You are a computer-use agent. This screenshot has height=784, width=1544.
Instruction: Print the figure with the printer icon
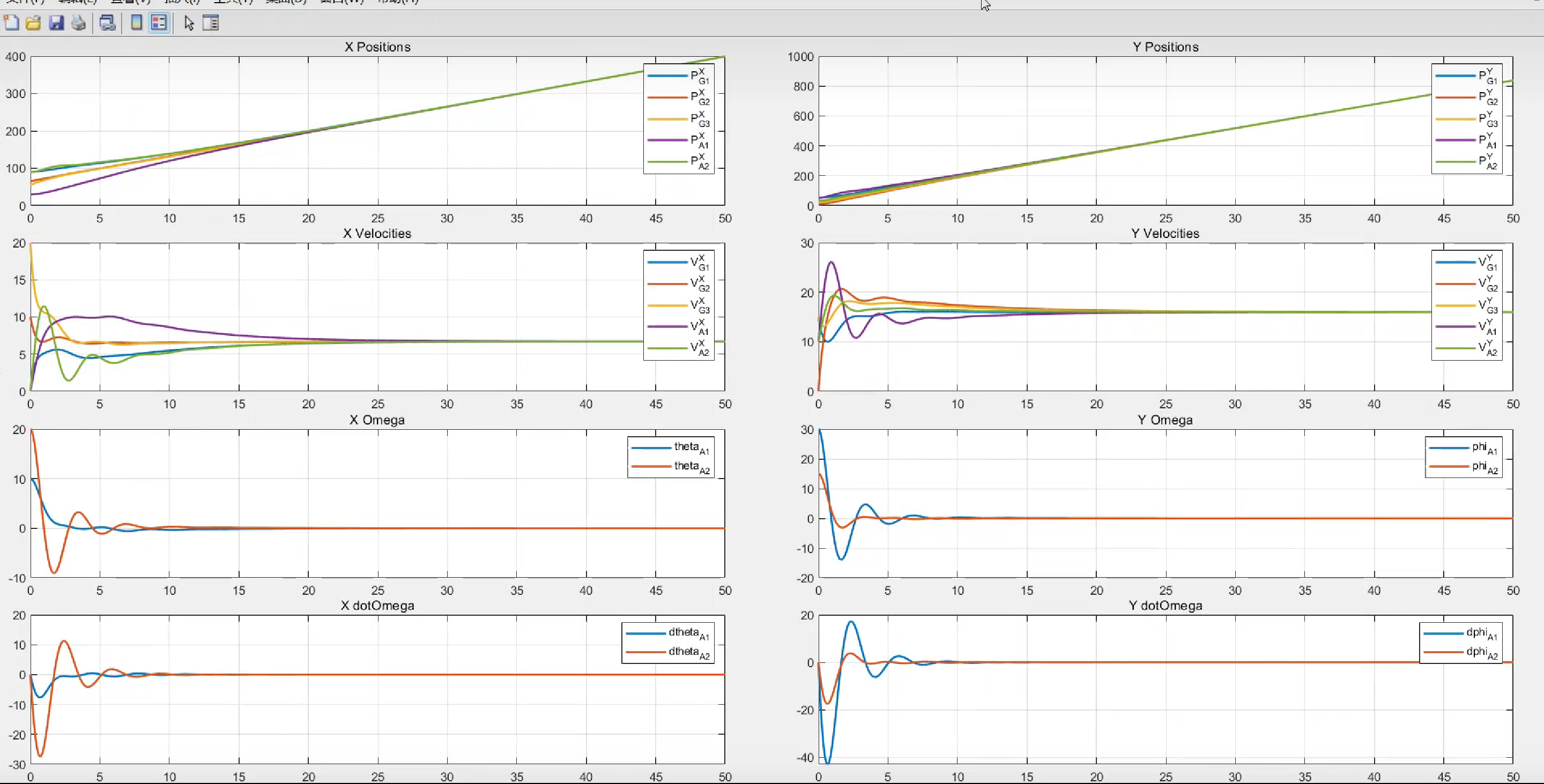[78, 24]
